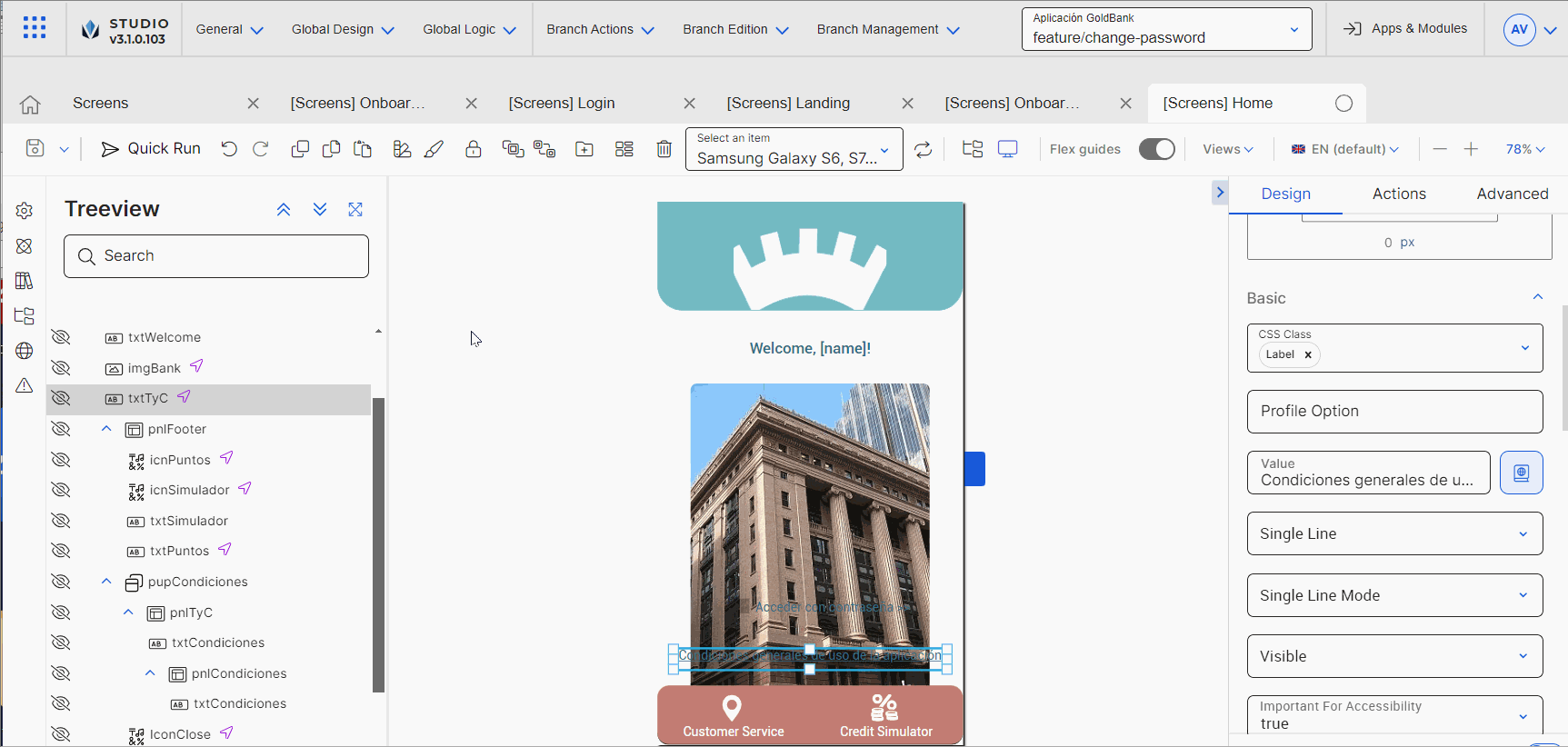
Task: Toggle visibility of the txtWelcome element
Action: click(x=61, y=337)
